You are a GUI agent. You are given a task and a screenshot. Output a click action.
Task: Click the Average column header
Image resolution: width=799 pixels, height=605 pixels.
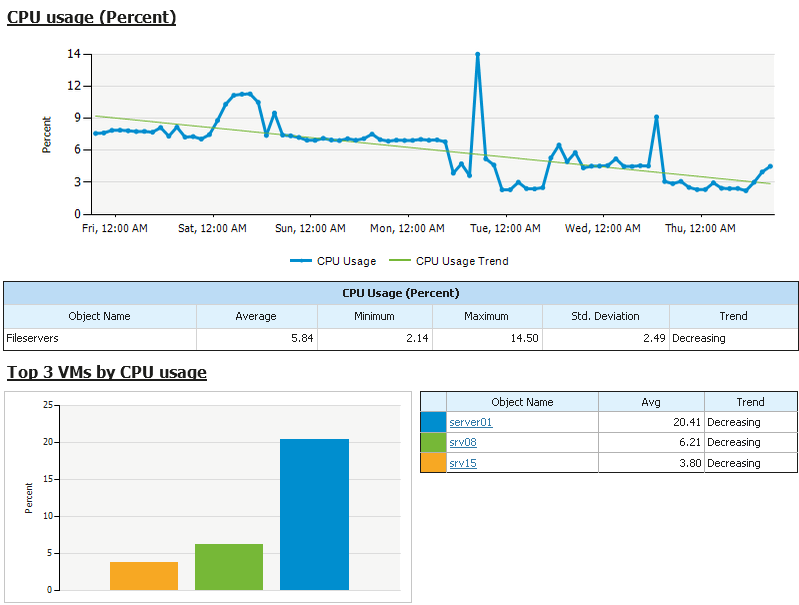tap(256, 316)
